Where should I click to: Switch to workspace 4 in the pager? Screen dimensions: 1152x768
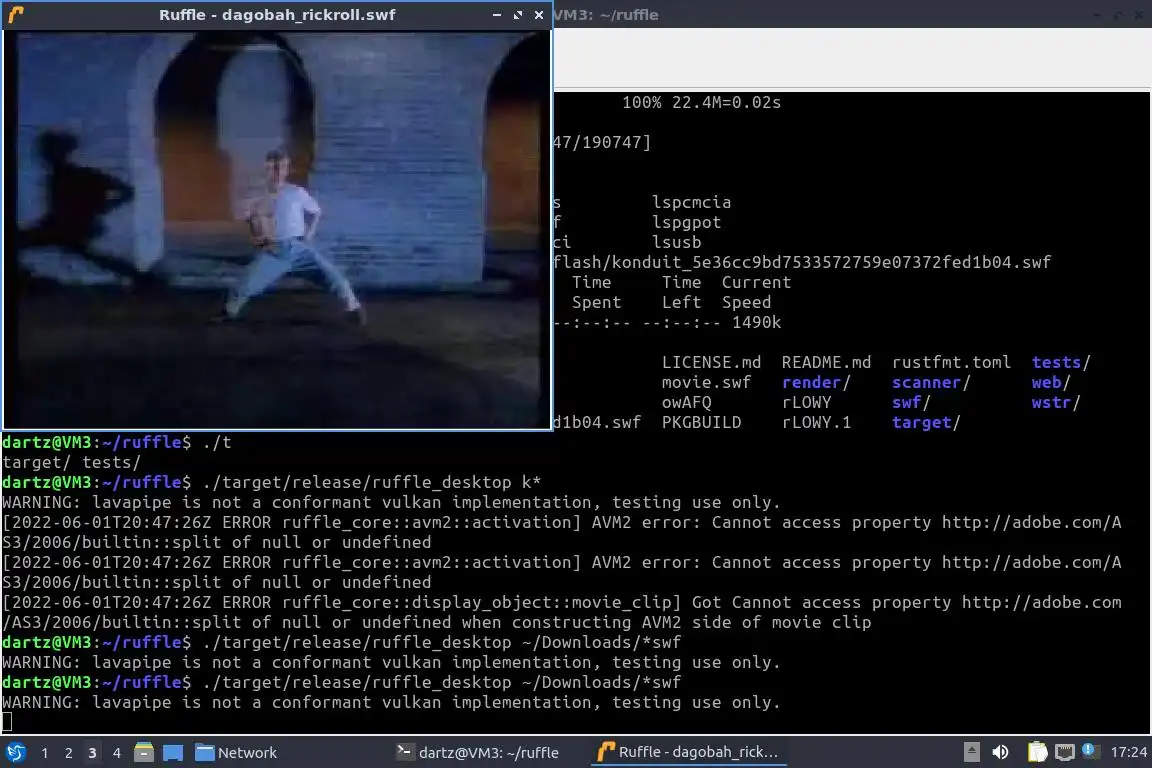116,753
